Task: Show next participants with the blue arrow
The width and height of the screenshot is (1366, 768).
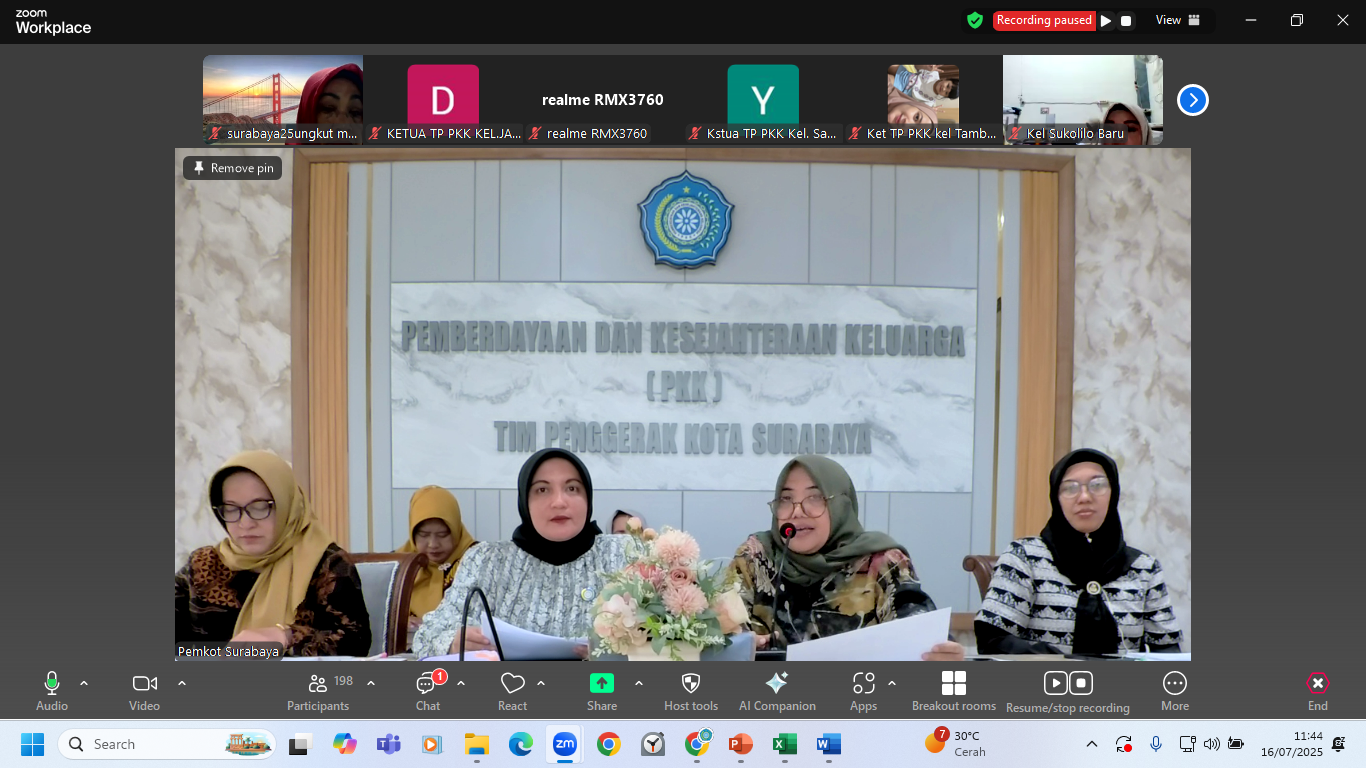Action: [1193, 100]
